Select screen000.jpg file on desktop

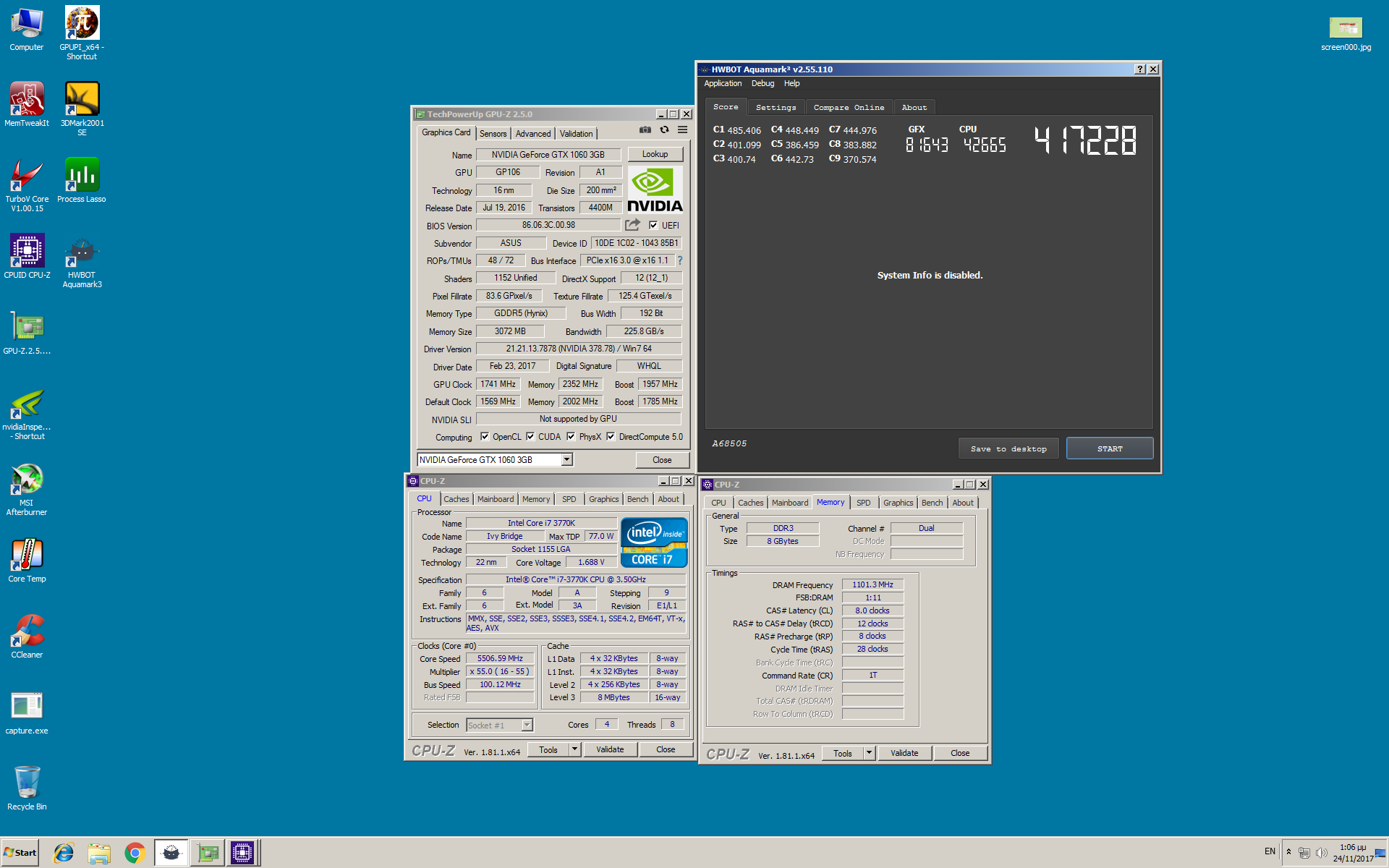[1346, 33]
